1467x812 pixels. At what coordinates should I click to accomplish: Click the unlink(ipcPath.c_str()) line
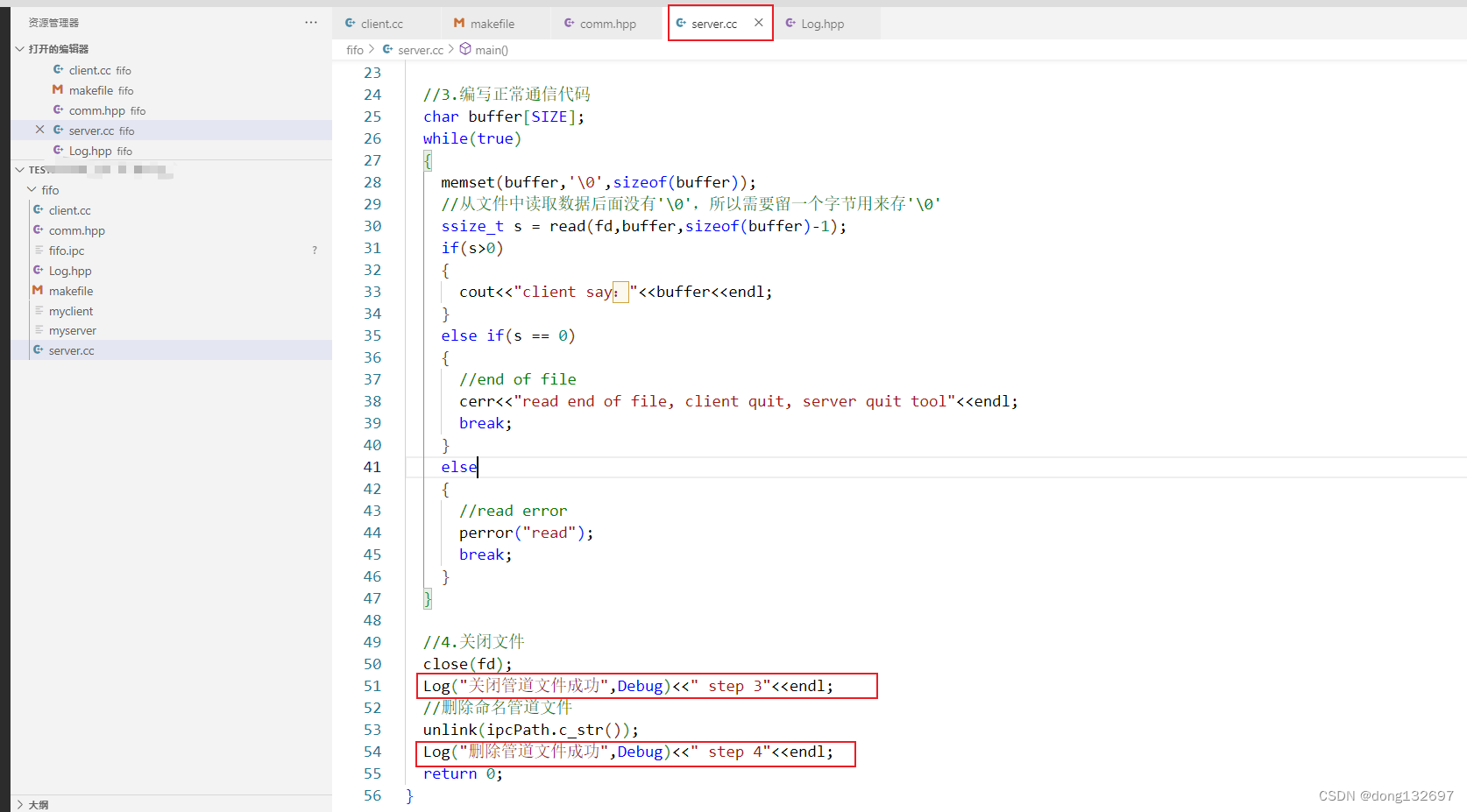[x=531, y=730]
